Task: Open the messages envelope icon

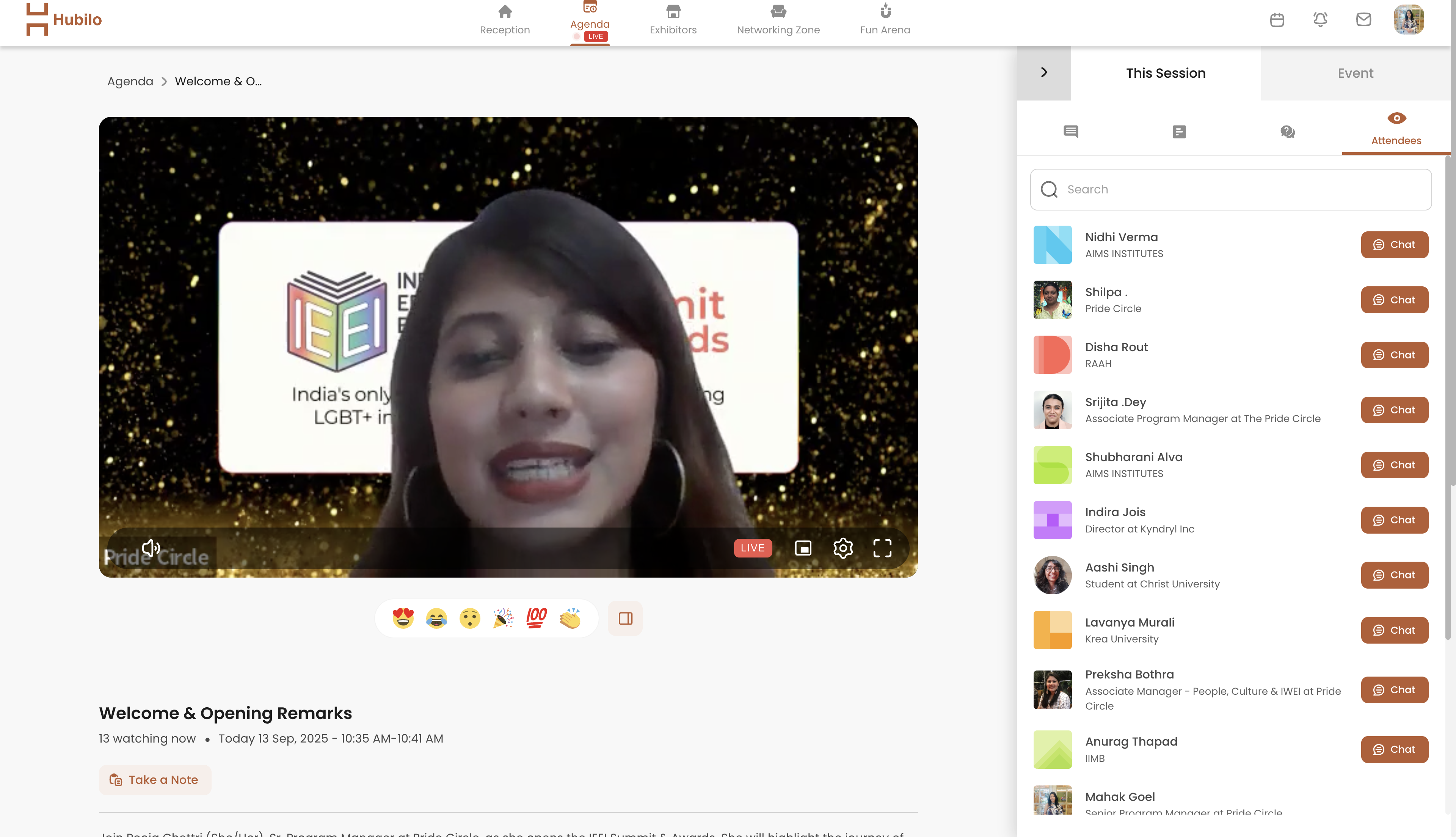Action: click(x=1363, y=20)
